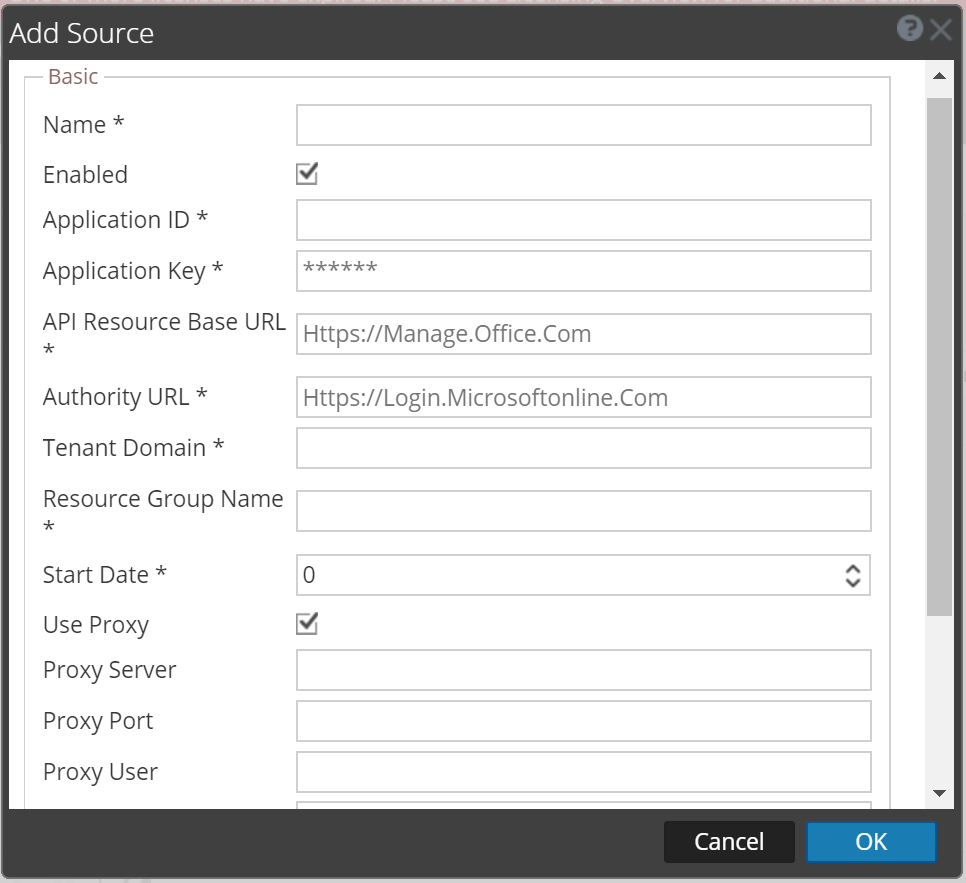Select the masked Application Key field
Viewport: 966px width, 883px height.
coord(583,270)
